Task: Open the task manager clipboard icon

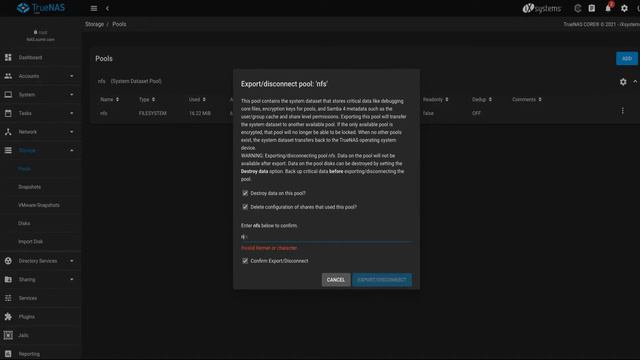Action: tap(591, 8)
